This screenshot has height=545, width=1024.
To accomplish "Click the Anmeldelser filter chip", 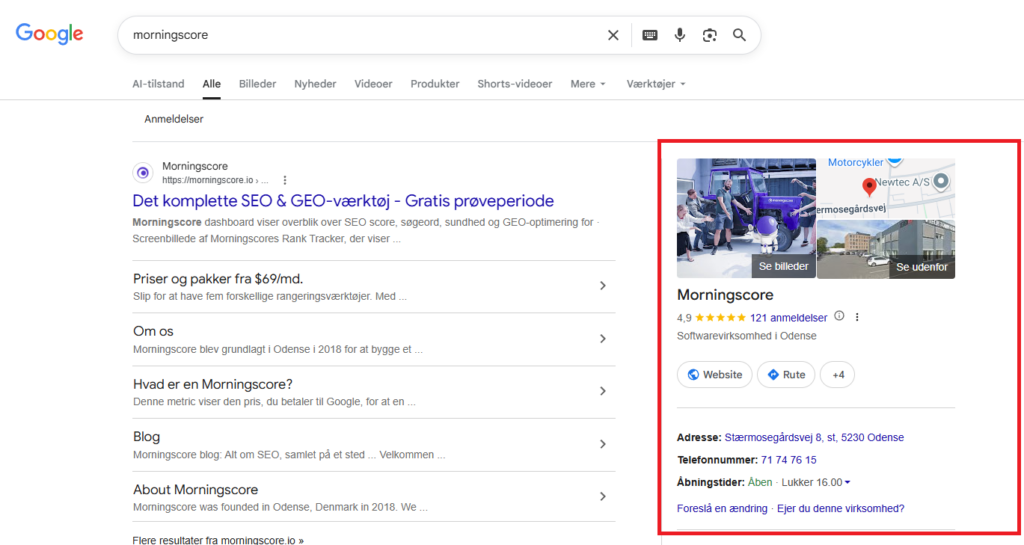I will click(x=174, y=119).
